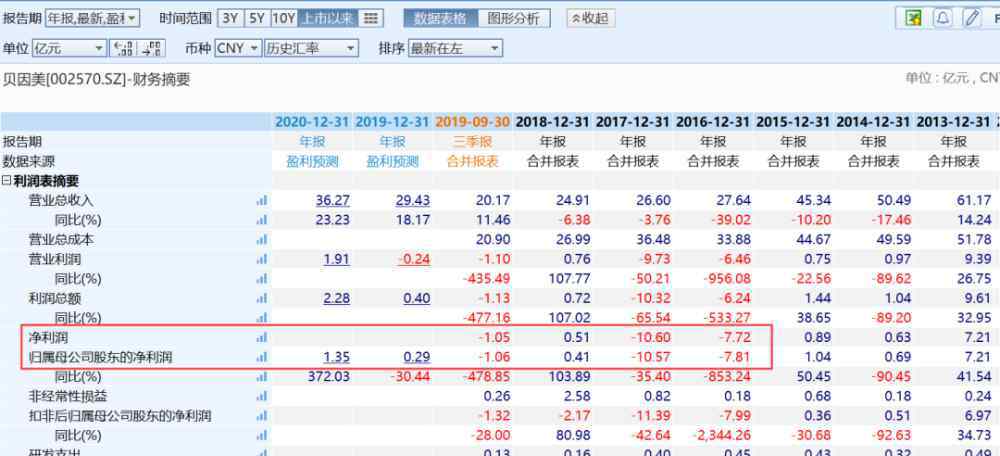Click the Excel export icon

click(913, 18)
